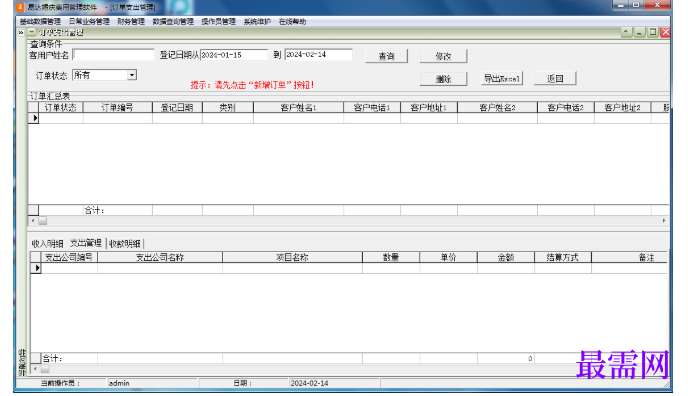Click the 类别 column header
This screenshot has width=688, height=396.
click(x=228, y=107)
